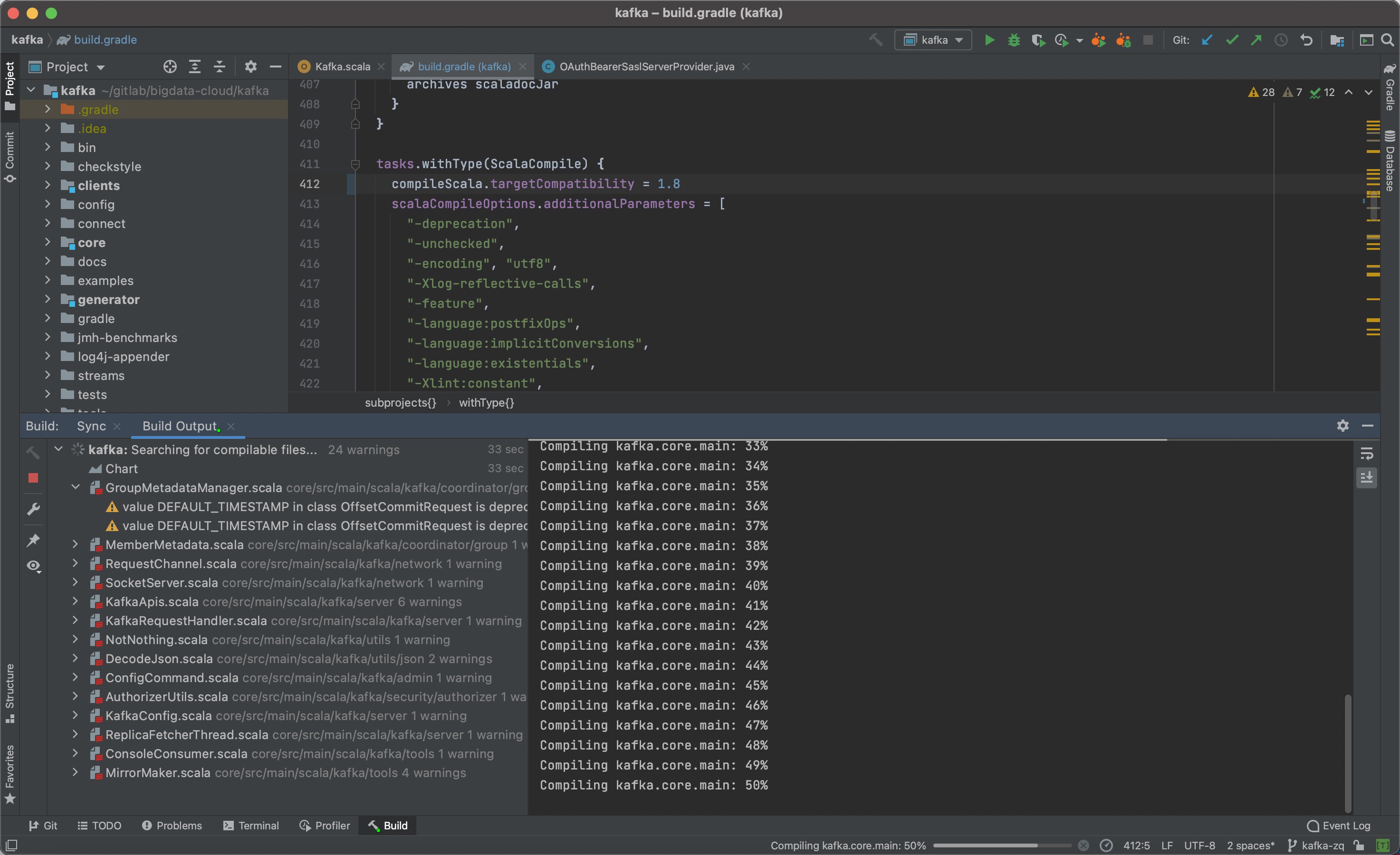Run the kafka configuration with the green play icon
The height and width of the screenshot is (855, 1400).
(x=989, y=40)
